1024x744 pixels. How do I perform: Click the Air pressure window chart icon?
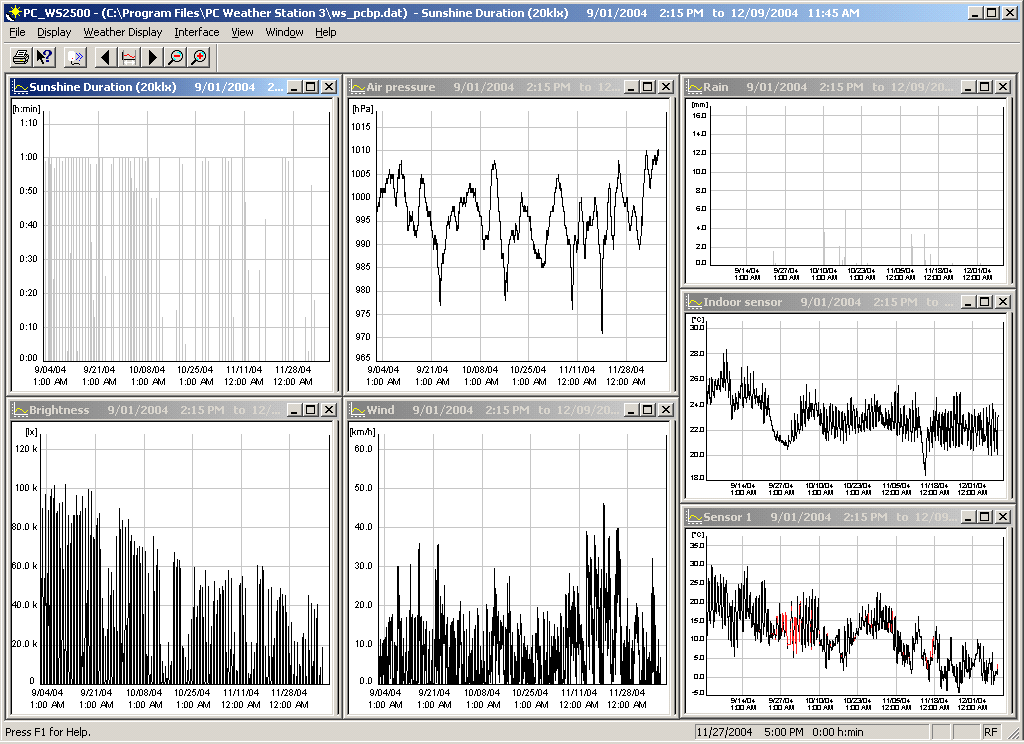[358, 87]
